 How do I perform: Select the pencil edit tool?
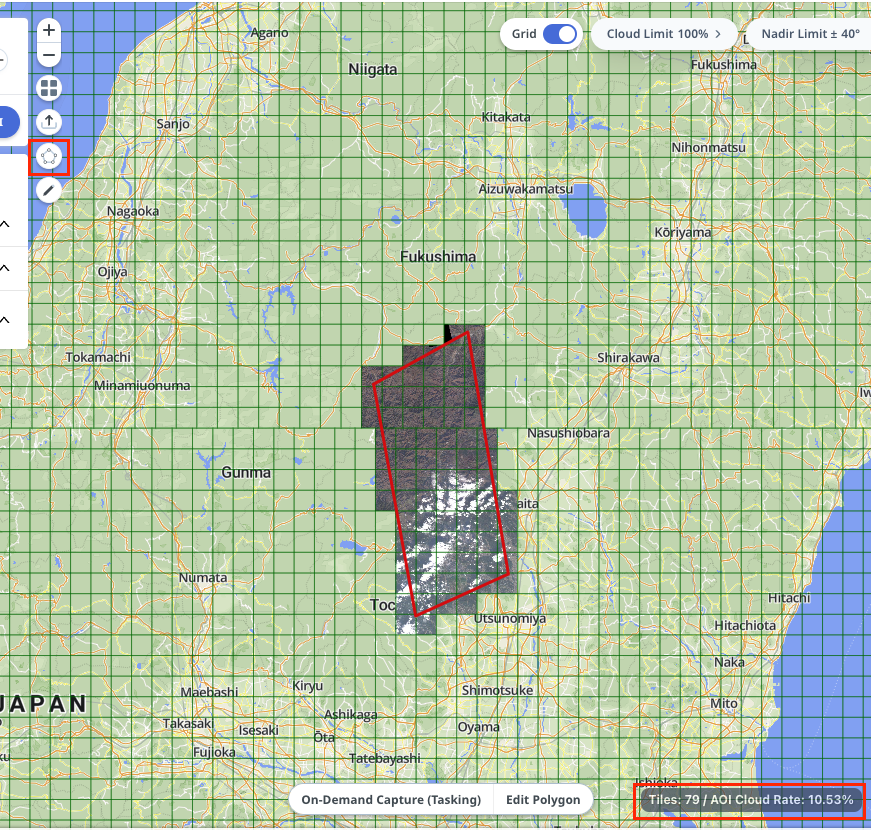click(49, 189)
